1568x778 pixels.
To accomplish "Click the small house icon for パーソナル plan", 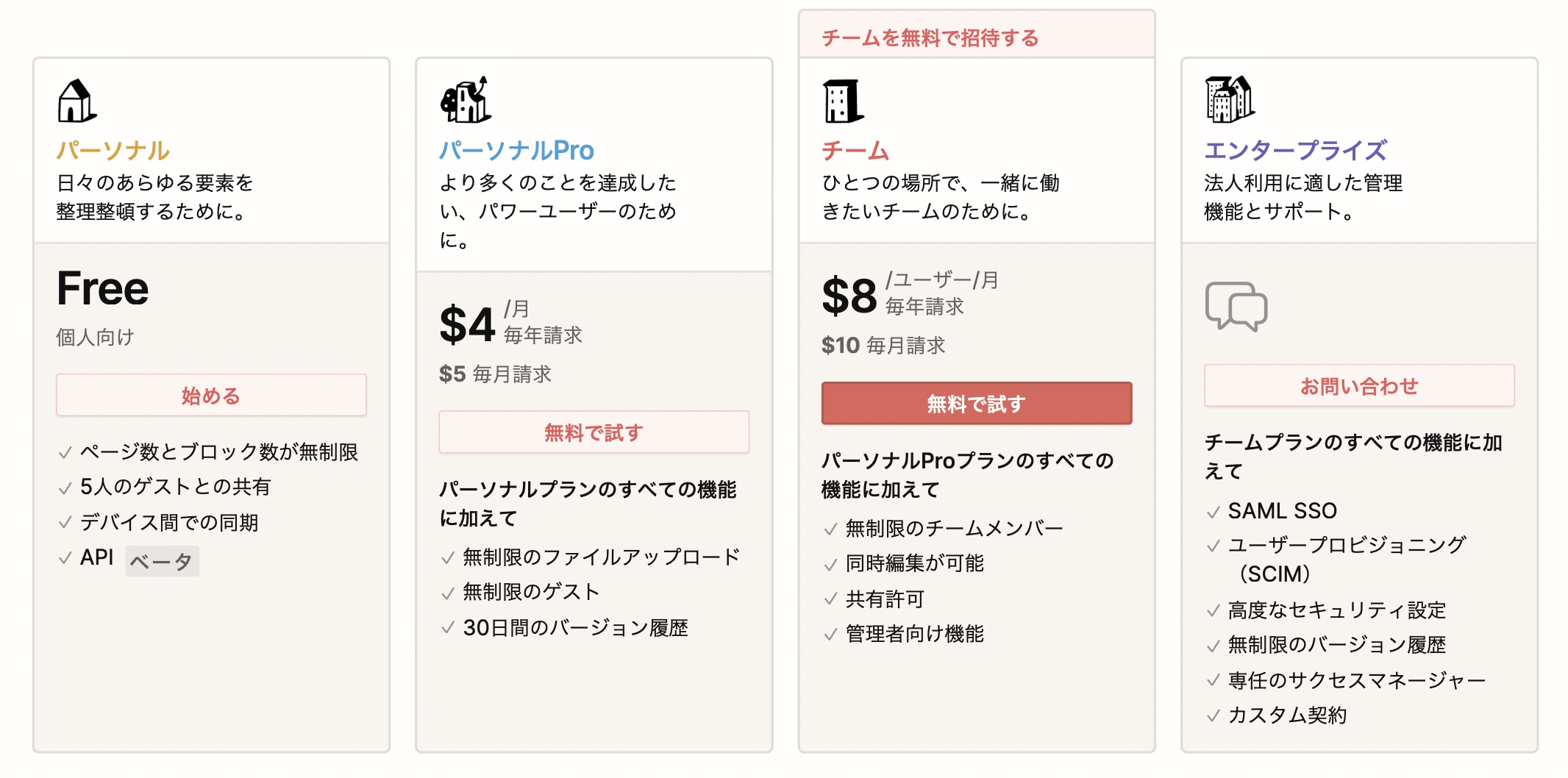I will click(x=77, y=101).
